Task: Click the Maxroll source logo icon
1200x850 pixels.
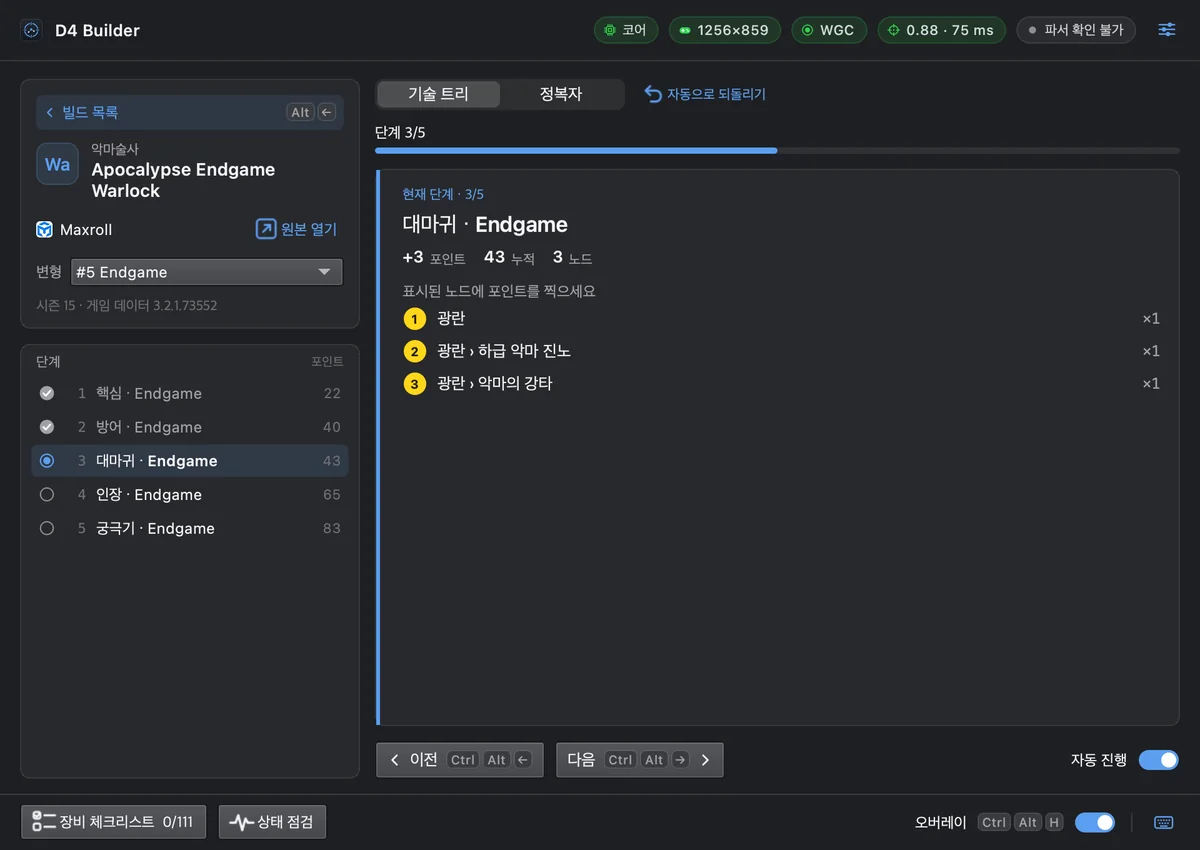Action: [44, 230]
